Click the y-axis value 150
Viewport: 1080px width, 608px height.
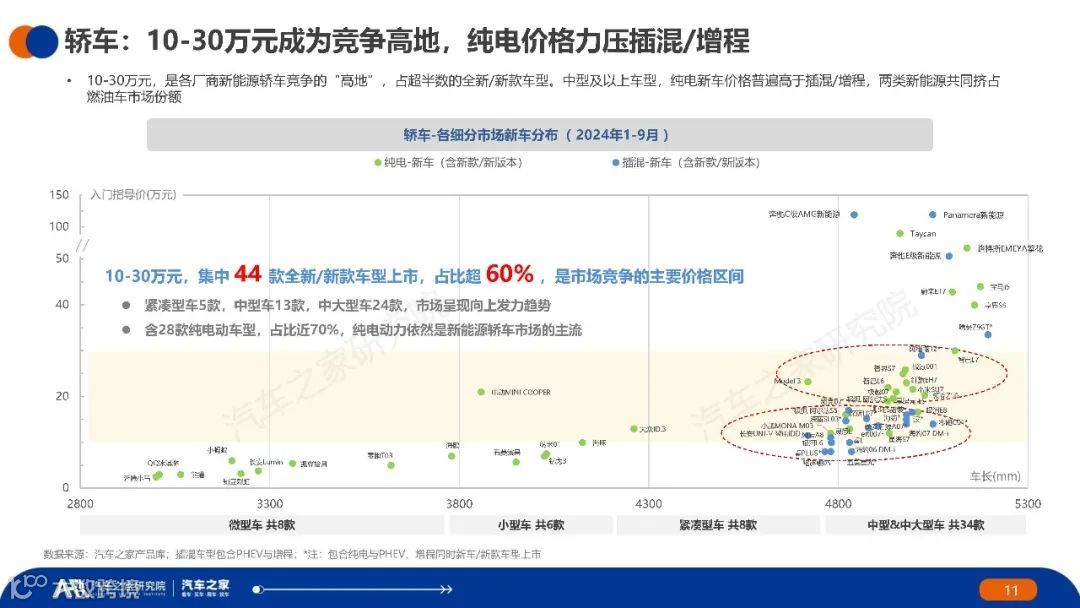pyautogui.click(x=59, y=195)
